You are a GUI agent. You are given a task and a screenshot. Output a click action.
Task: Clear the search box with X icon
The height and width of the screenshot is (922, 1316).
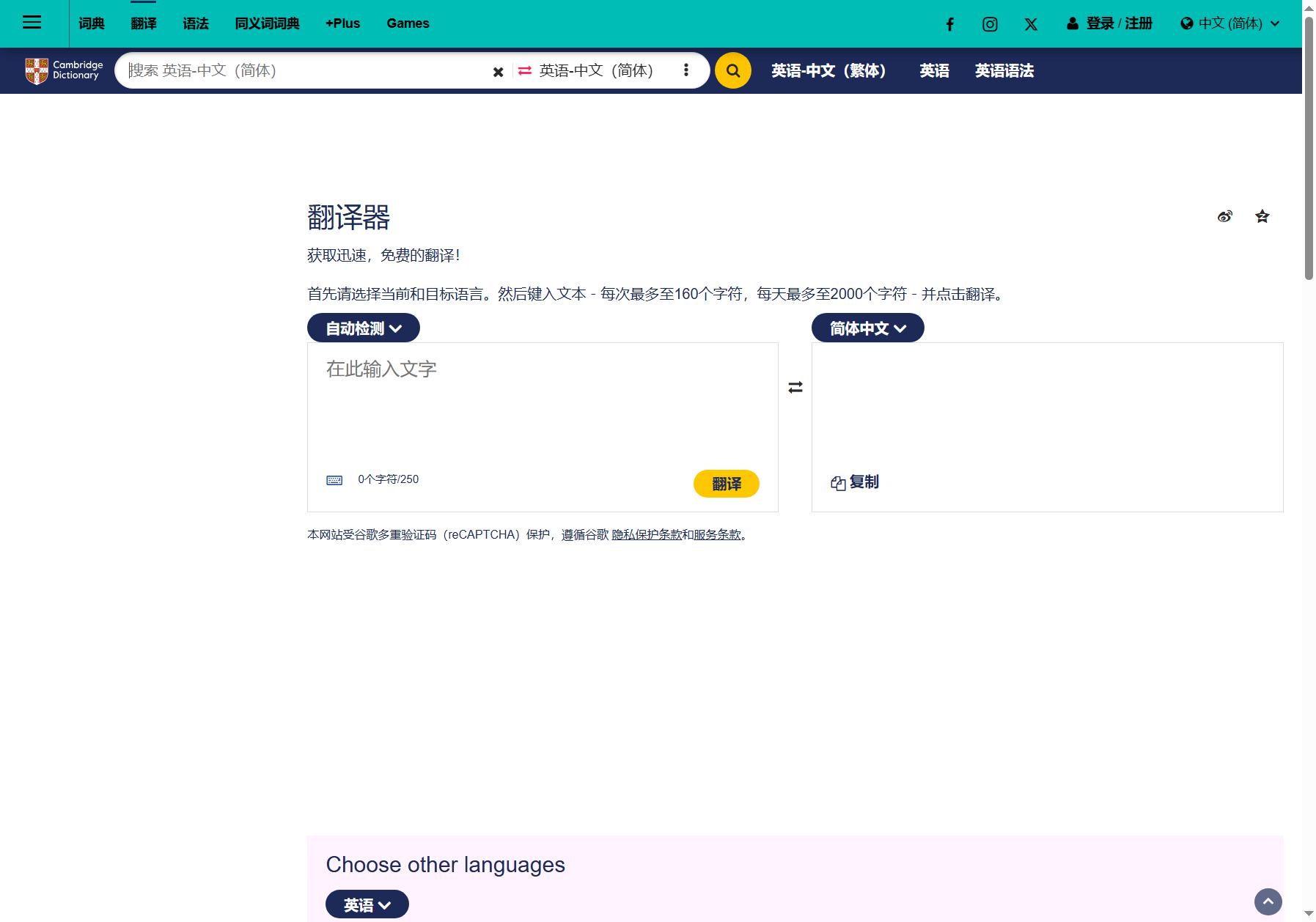pos(498,71)
